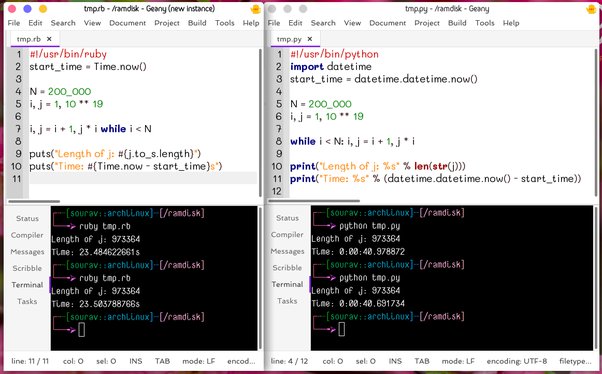Switch to Messages tab in tmp.py window
The height and width of the screenshot is (374, 602).
pyautogui.click(x=287, y=252)
